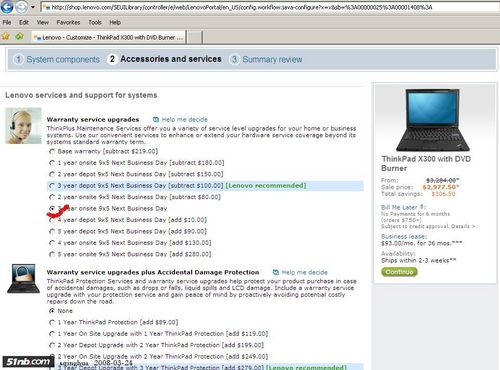Click Lenovo services and support for systems heading
The height and width of the screenshot is (370, 500).
81,95
